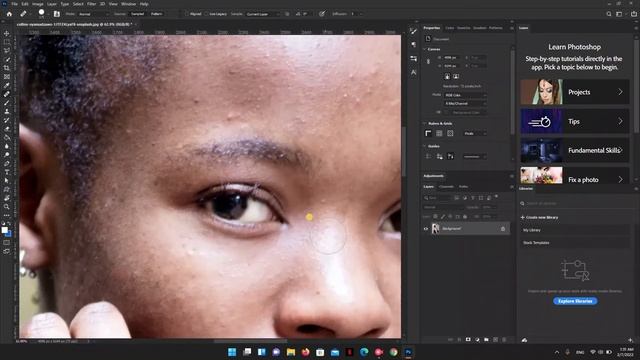Create a new adjustment layer from Layers bottom

click(x=477, y=340)
